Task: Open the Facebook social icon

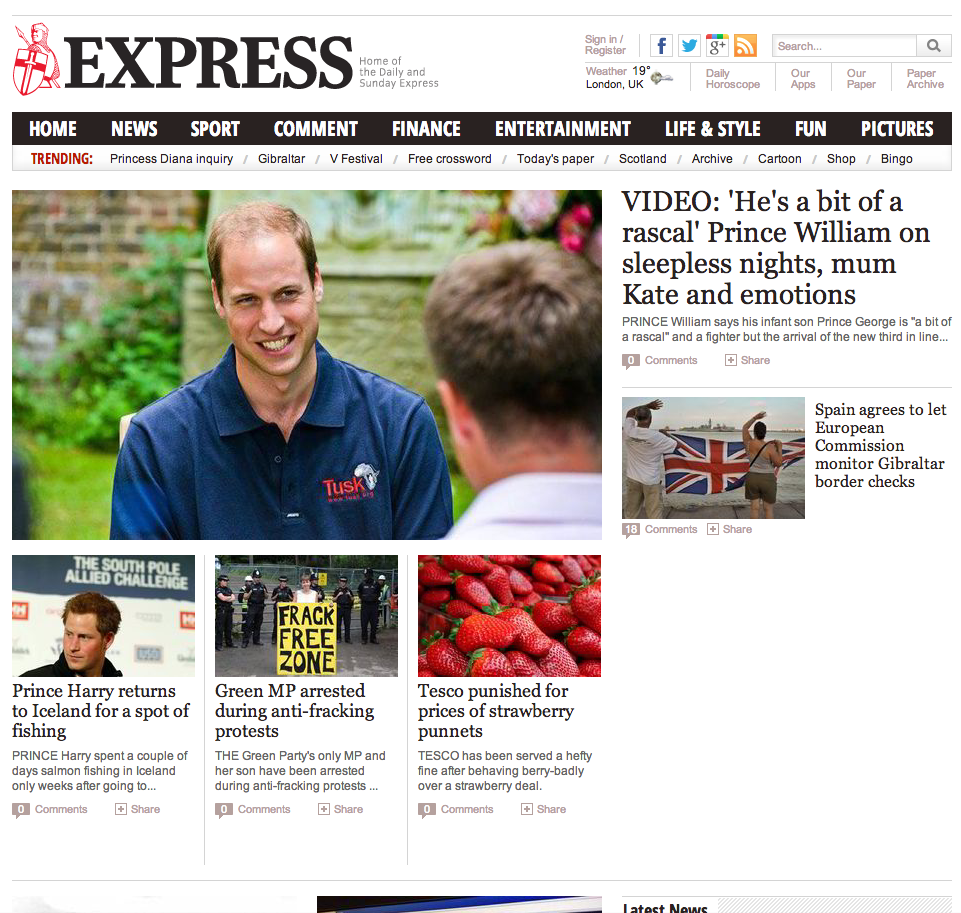Action: (661, 46)
